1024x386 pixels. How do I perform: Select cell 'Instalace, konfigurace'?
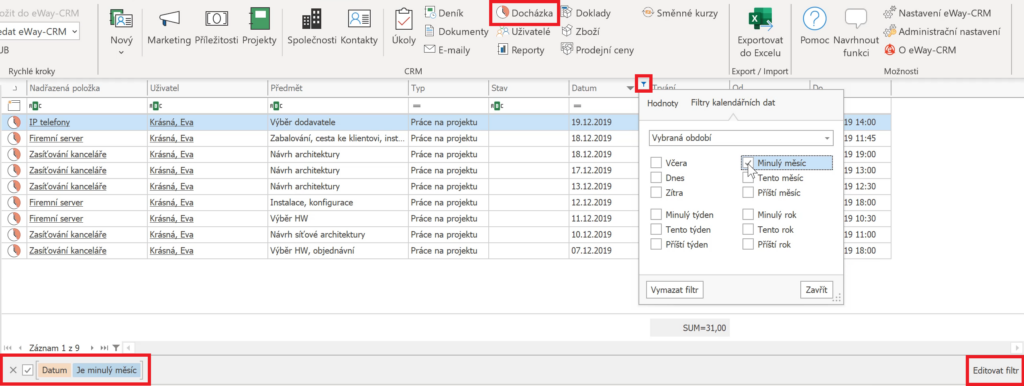click(x=338, y=202)
